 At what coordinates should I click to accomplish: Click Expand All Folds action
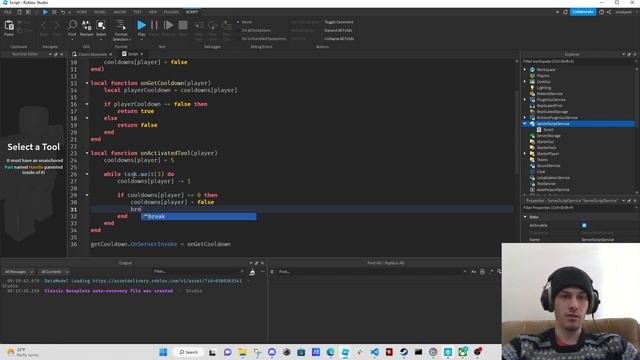(338, 30)
